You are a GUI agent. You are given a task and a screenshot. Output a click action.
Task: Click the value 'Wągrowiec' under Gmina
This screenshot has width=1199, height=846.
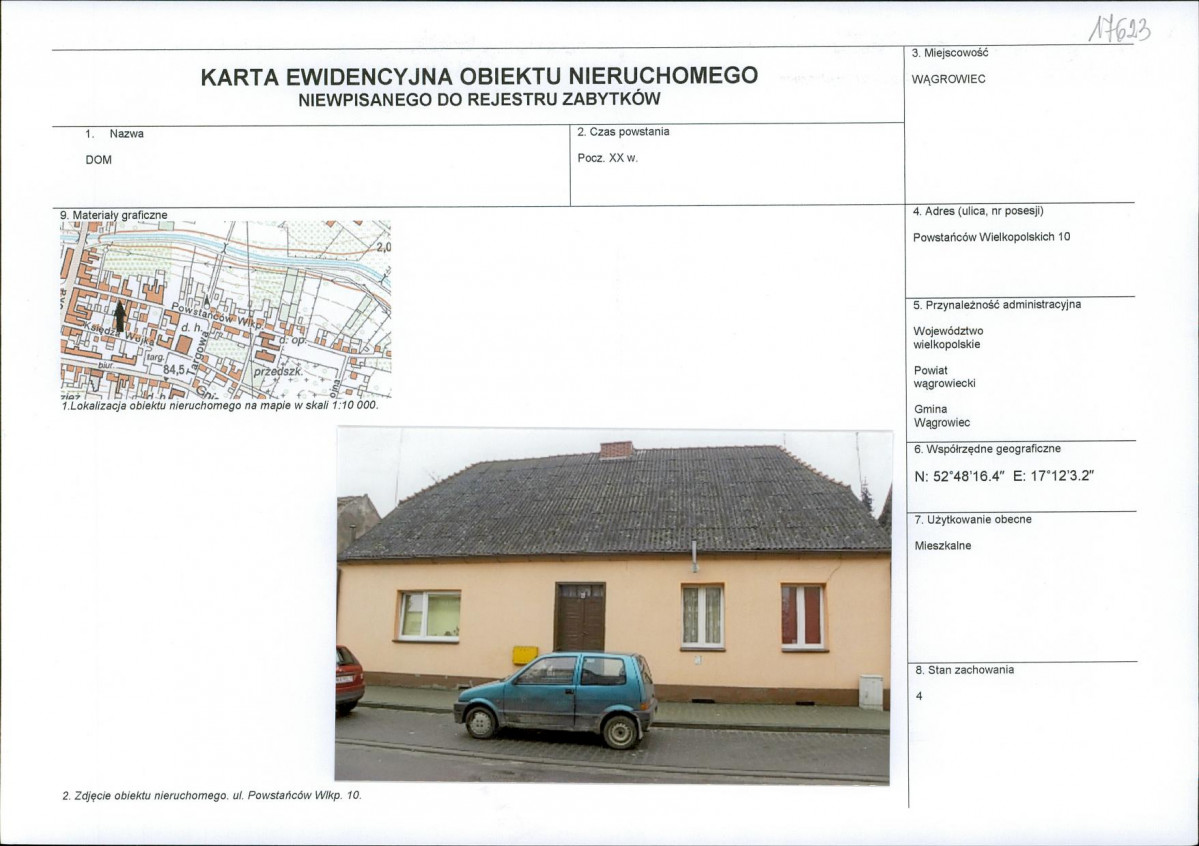pyautogui.click(x=942, y=422)
